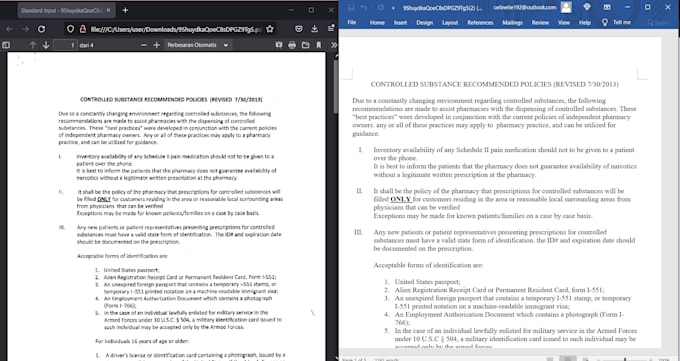Click the Tell me search lightbulb
The height and width of the screenshot is (361, 680).
pos(605,22)
